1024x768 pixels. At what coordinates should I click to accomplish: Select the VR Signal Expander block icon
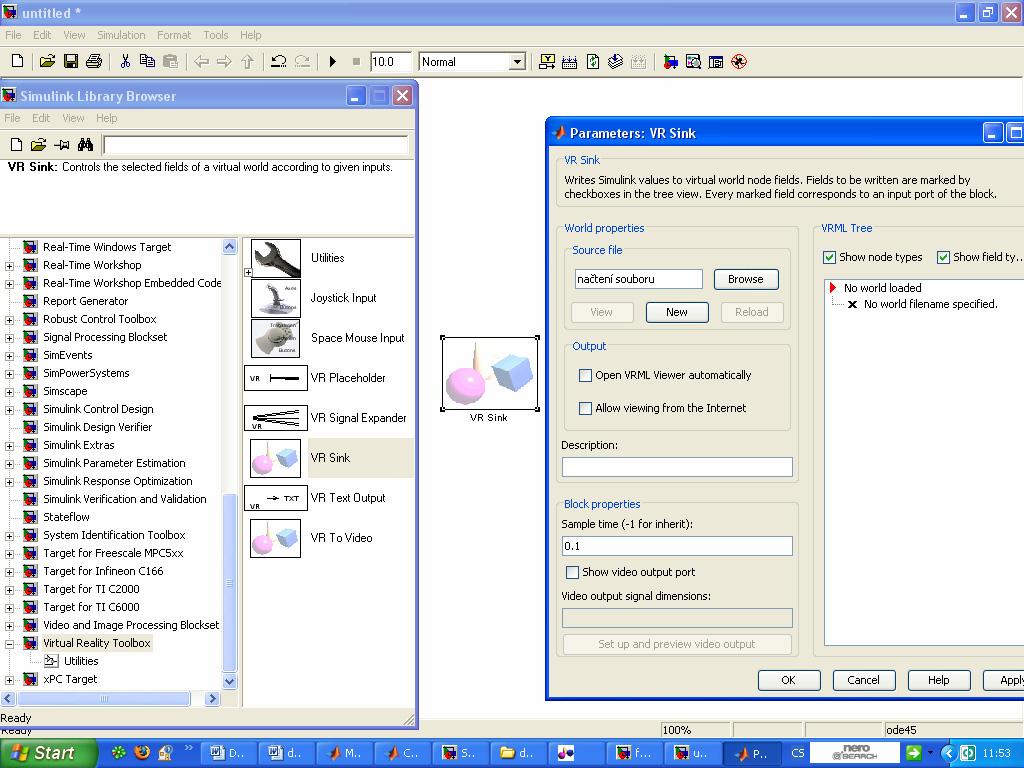click(276, 418)
